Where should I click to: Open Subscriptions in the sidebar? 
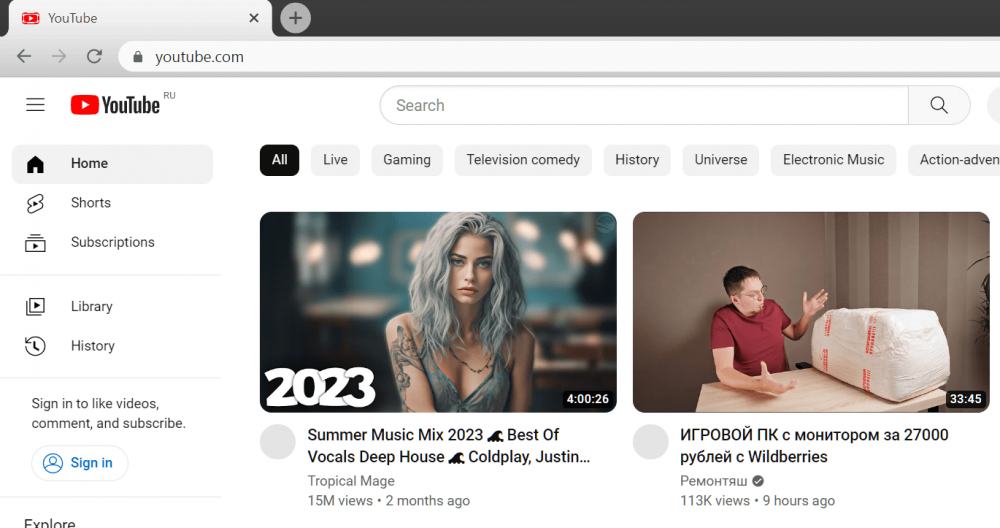point(112,243)
